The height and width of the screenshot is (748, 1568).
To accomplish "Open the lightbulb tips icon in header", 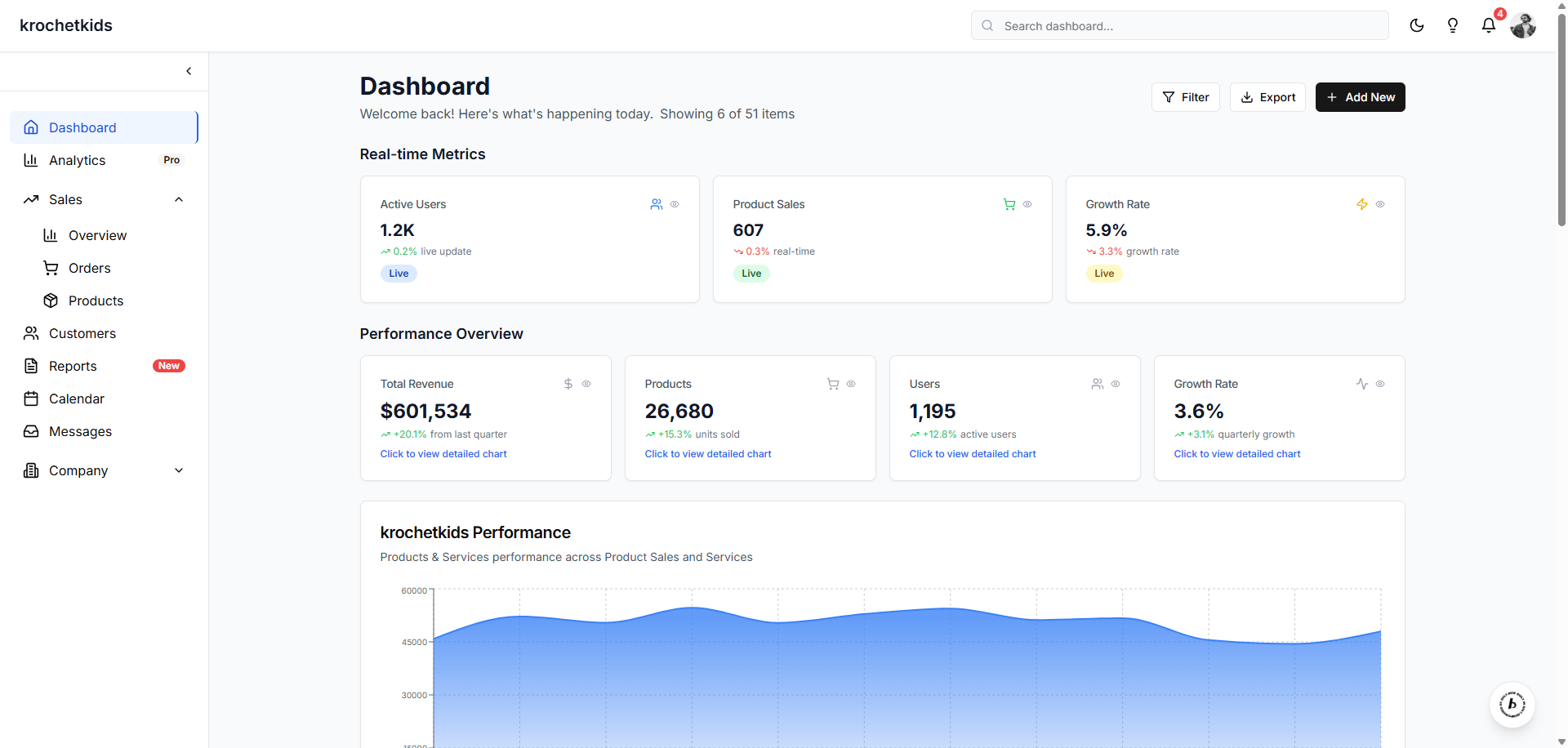I will click(x=1453, y=25).
